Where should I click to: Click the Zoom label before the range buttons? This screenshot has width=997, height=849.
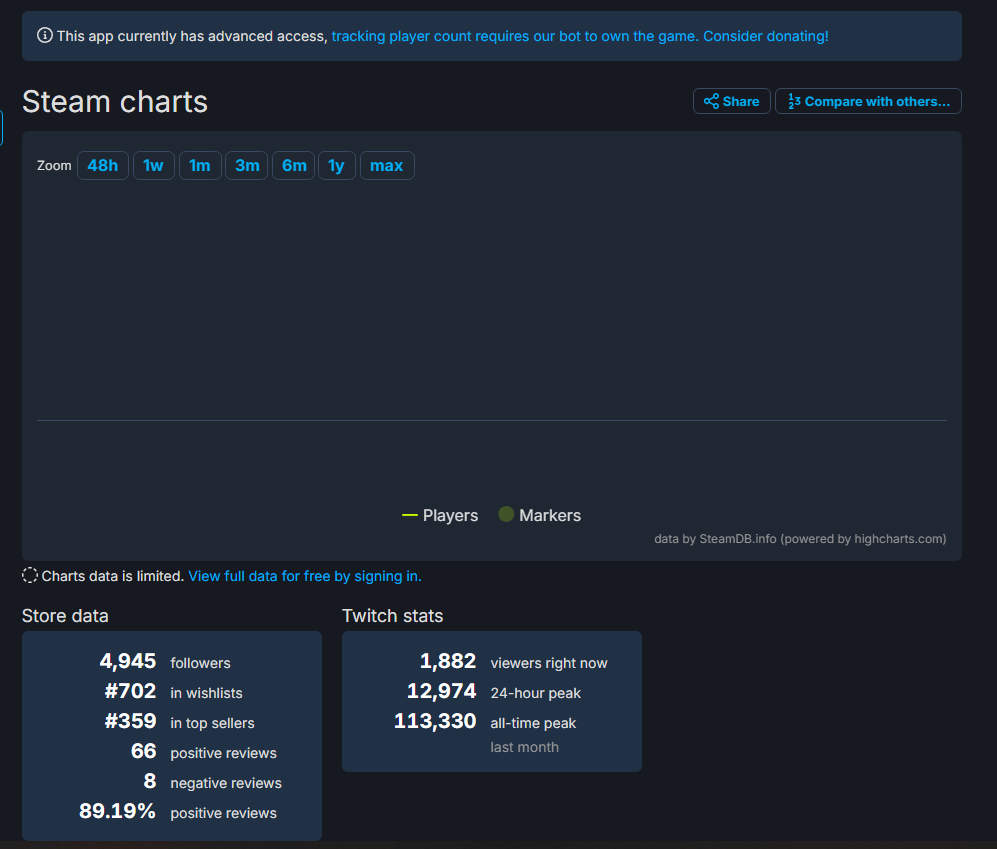(54, 165)
